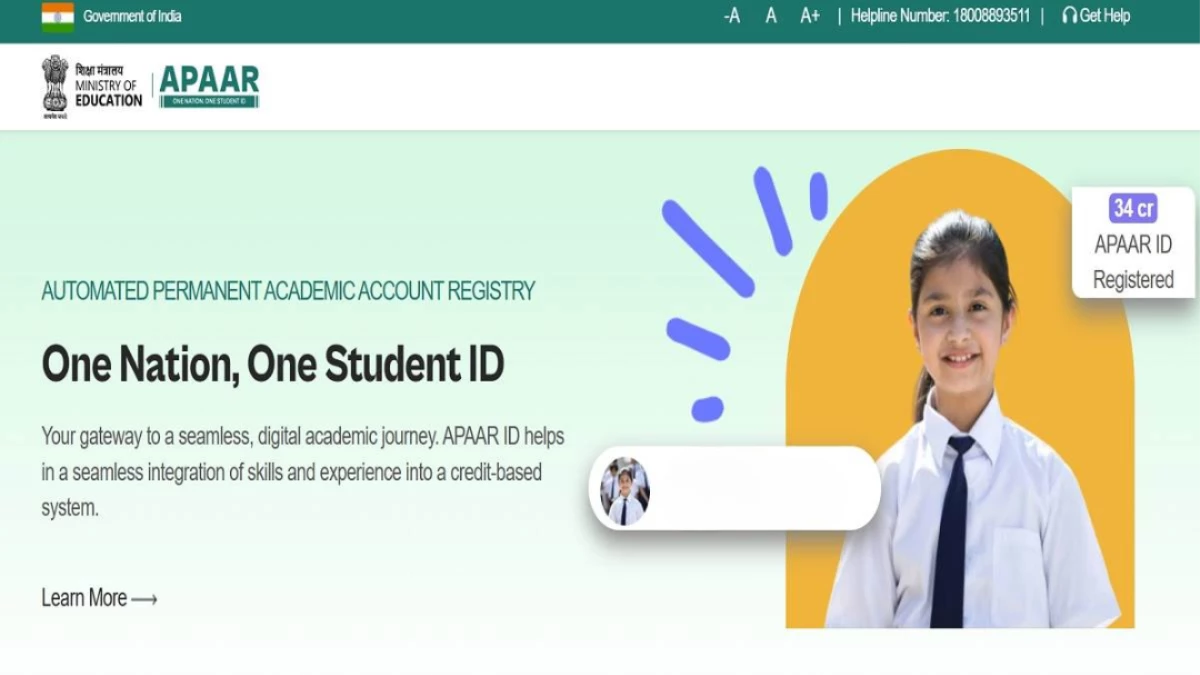1200x675 pixels.
Task: Click the One Nation, One Student ID heading
Action: coord(273,365)
